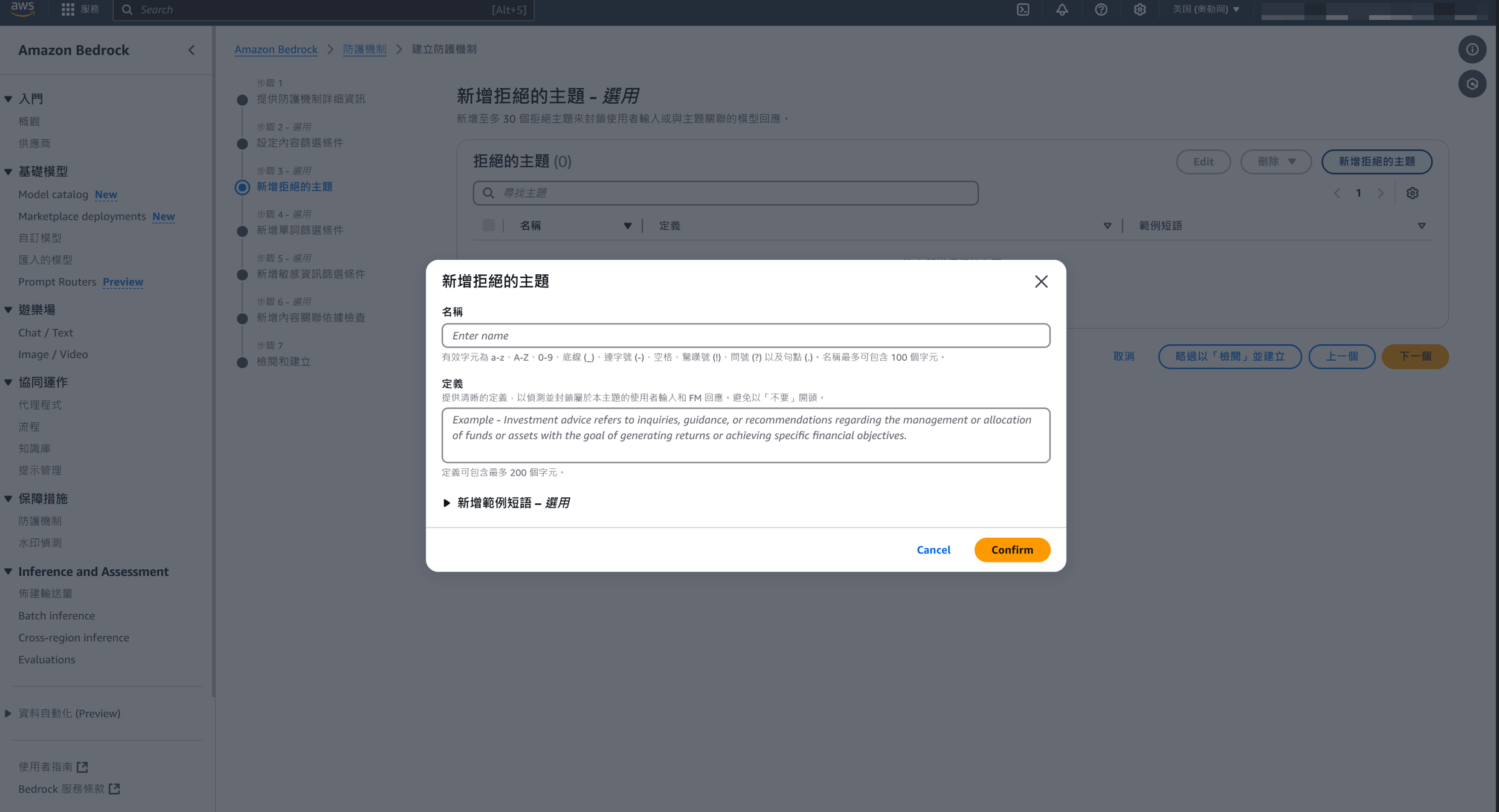Image resolution: width=1499 pixels, height=812 pixels.
Task: Open Model catalog in the sidebar
Action: point(53,195)
